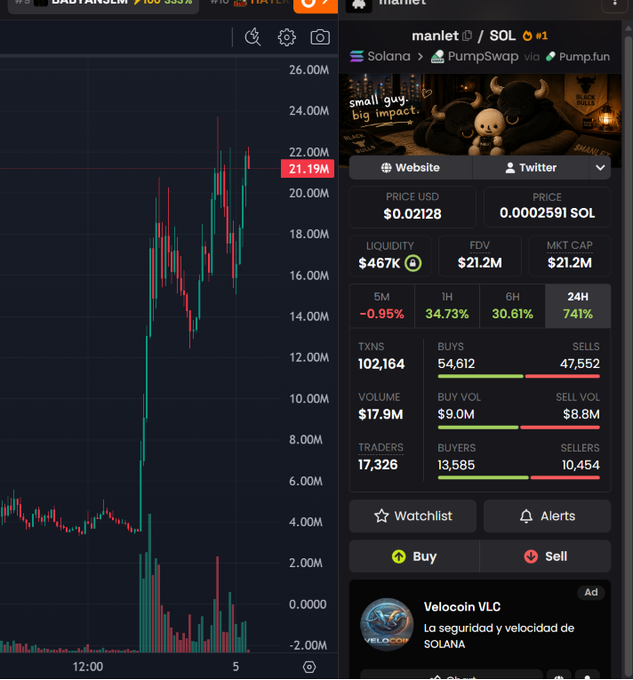The height and width of the screenshot is (680, 633).
Task: Open chart time axis settings icon
Action: click(309, 667)
